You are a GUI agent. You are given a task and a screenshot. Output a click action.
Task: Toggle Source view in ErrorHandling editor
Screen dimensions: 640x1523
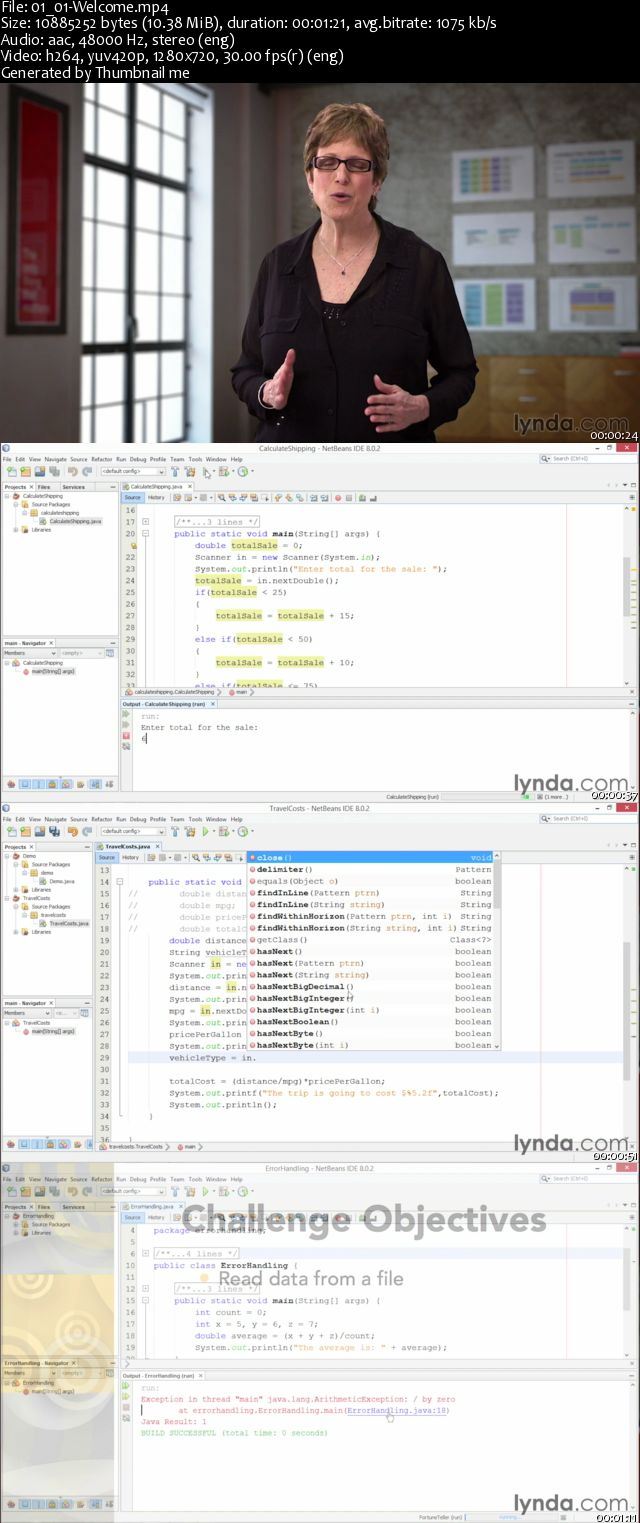(x=133, y=1217)
